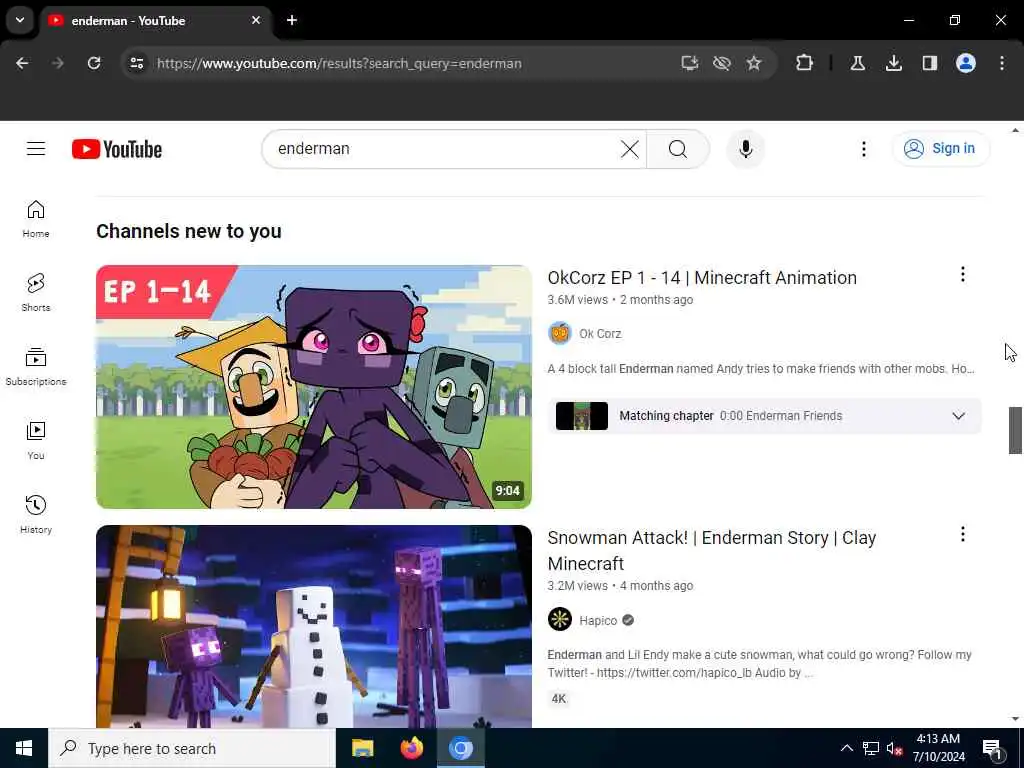Viewport: 1024px width, 768px height.
Task: Click the Matching chapter preview thumbnail
Action: coord(581,416)
